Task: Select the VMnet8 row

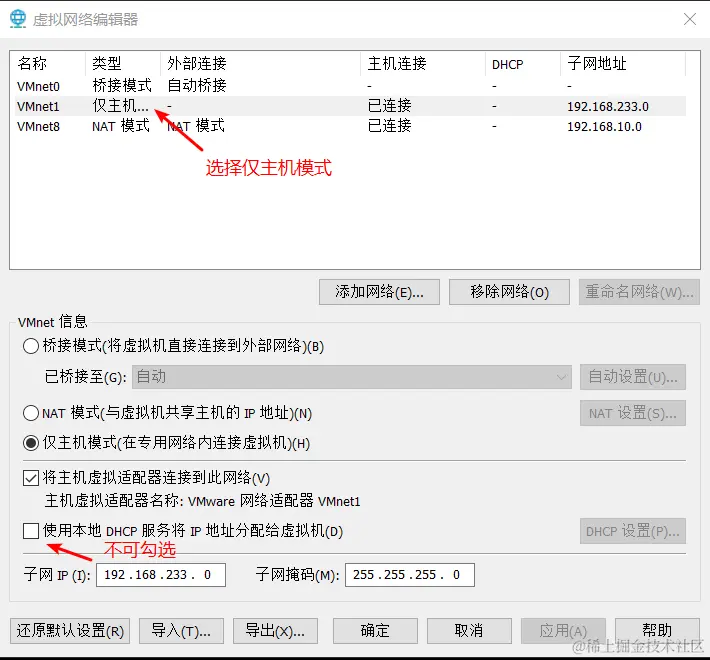Action: click(350, 126)
